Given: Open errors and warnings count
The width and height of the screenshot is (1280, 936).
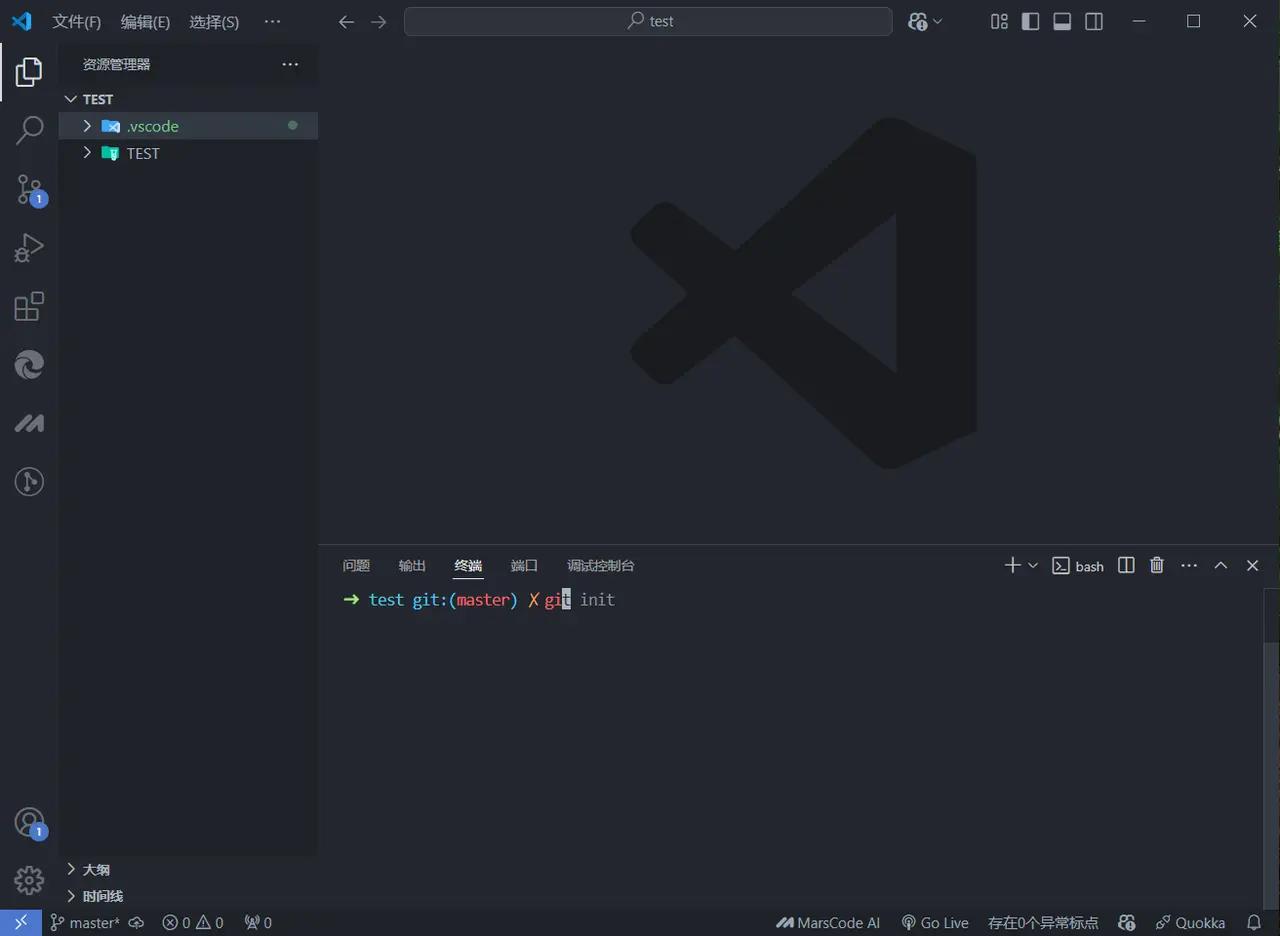Looking at the screenshot, I should (x=193, y=923).
